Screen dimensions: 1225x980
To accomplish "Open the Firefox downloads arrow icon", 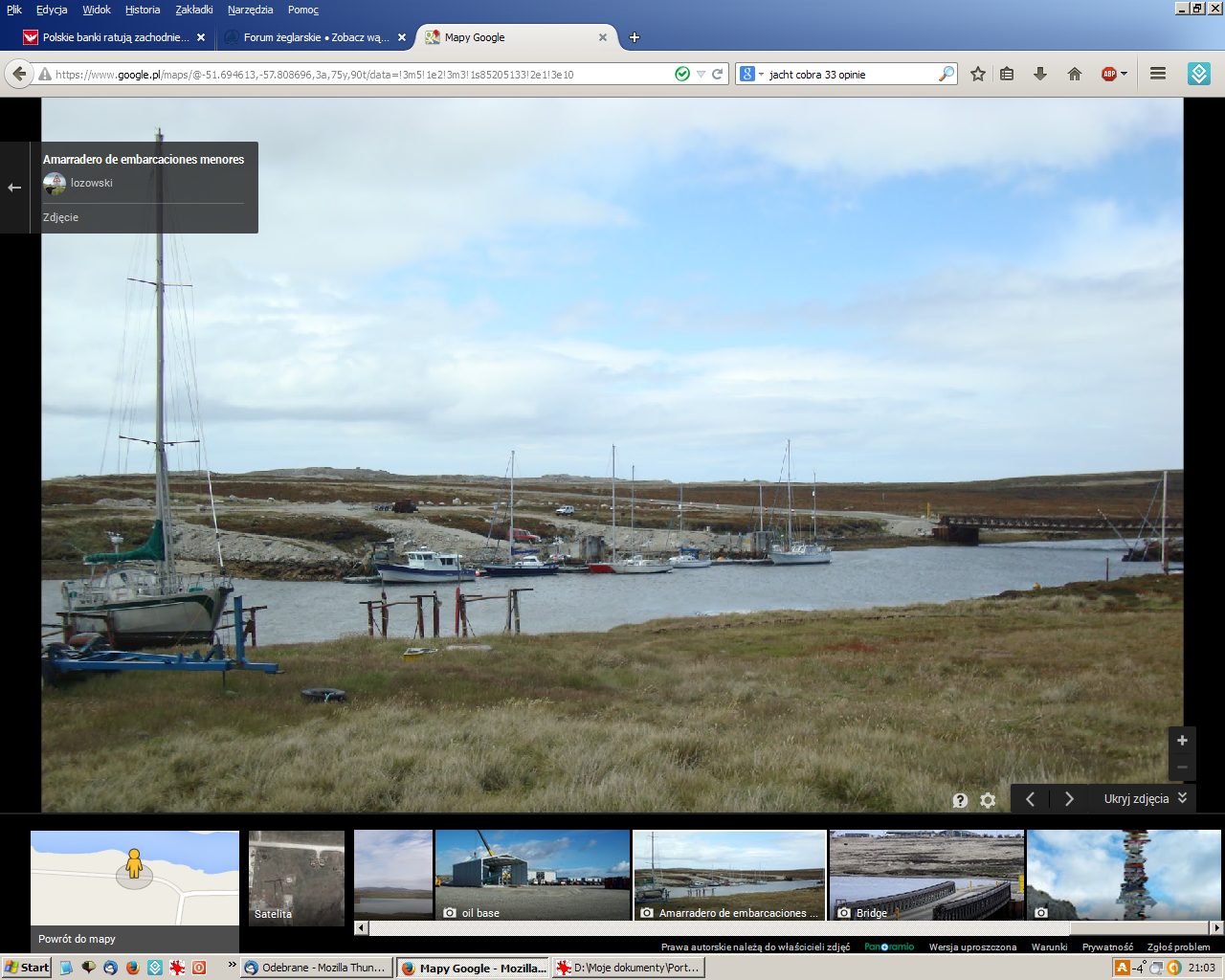I will click(x=1040, y=74).
